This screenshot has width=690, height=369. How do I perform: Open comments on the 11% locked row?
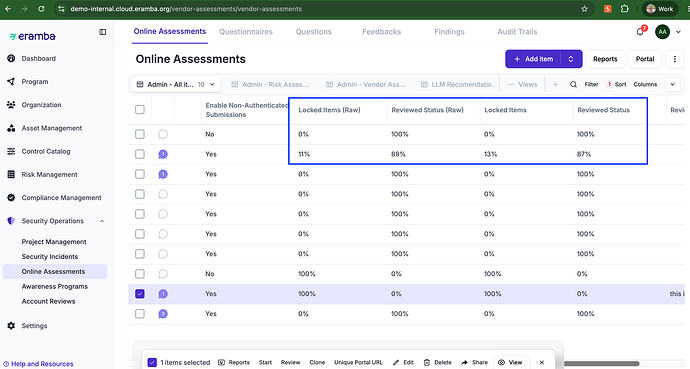coord(163,154)
